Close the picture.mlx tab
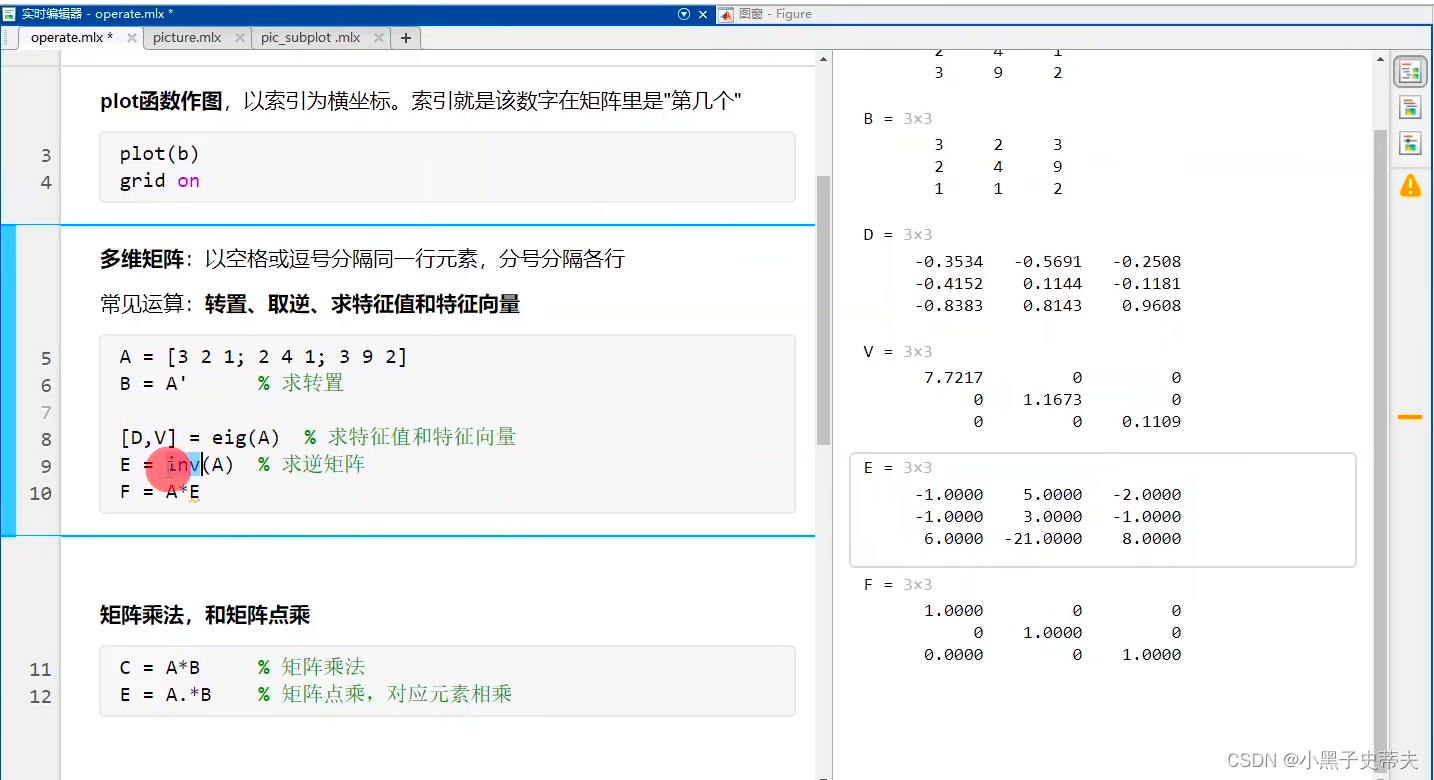The width and height of the screenshot is (1434, 780). pyautogui.click(x=240, y=38)
